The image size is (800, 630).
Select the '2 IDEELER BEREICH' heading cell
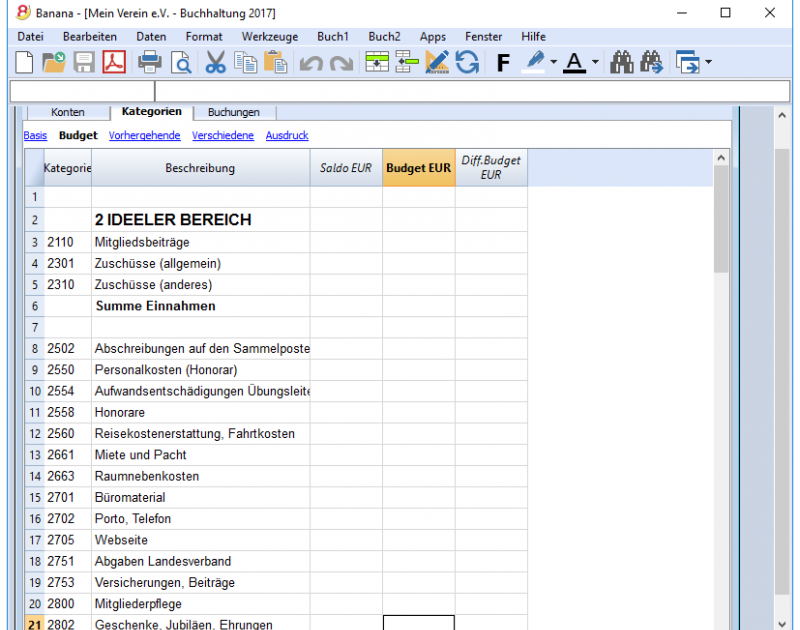201,220
